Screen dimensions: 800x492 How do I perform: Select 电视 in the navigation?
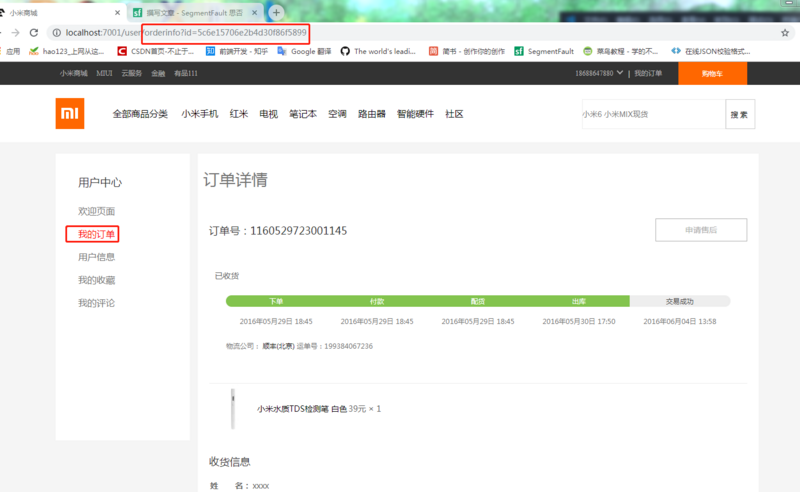pos(268,114)
